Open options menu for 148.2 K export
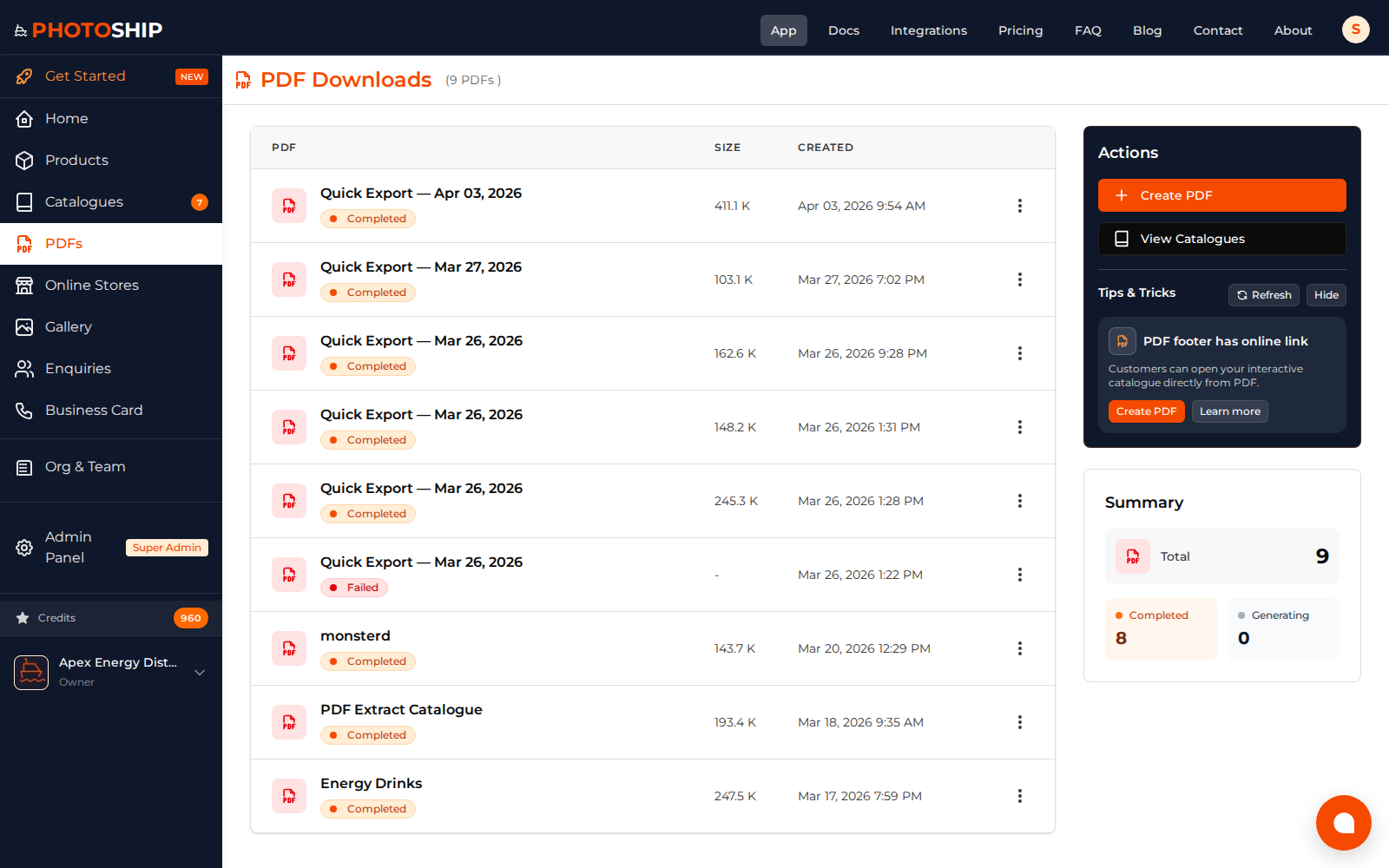1389x868 pixels. pyautogui.click(x=1020, y=427)
